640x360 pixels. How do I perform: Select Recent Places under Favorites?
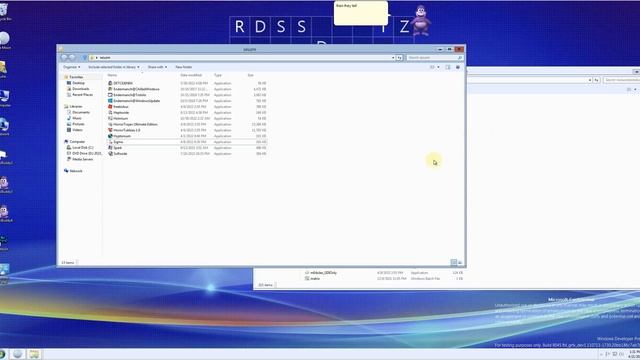point(82,95)
